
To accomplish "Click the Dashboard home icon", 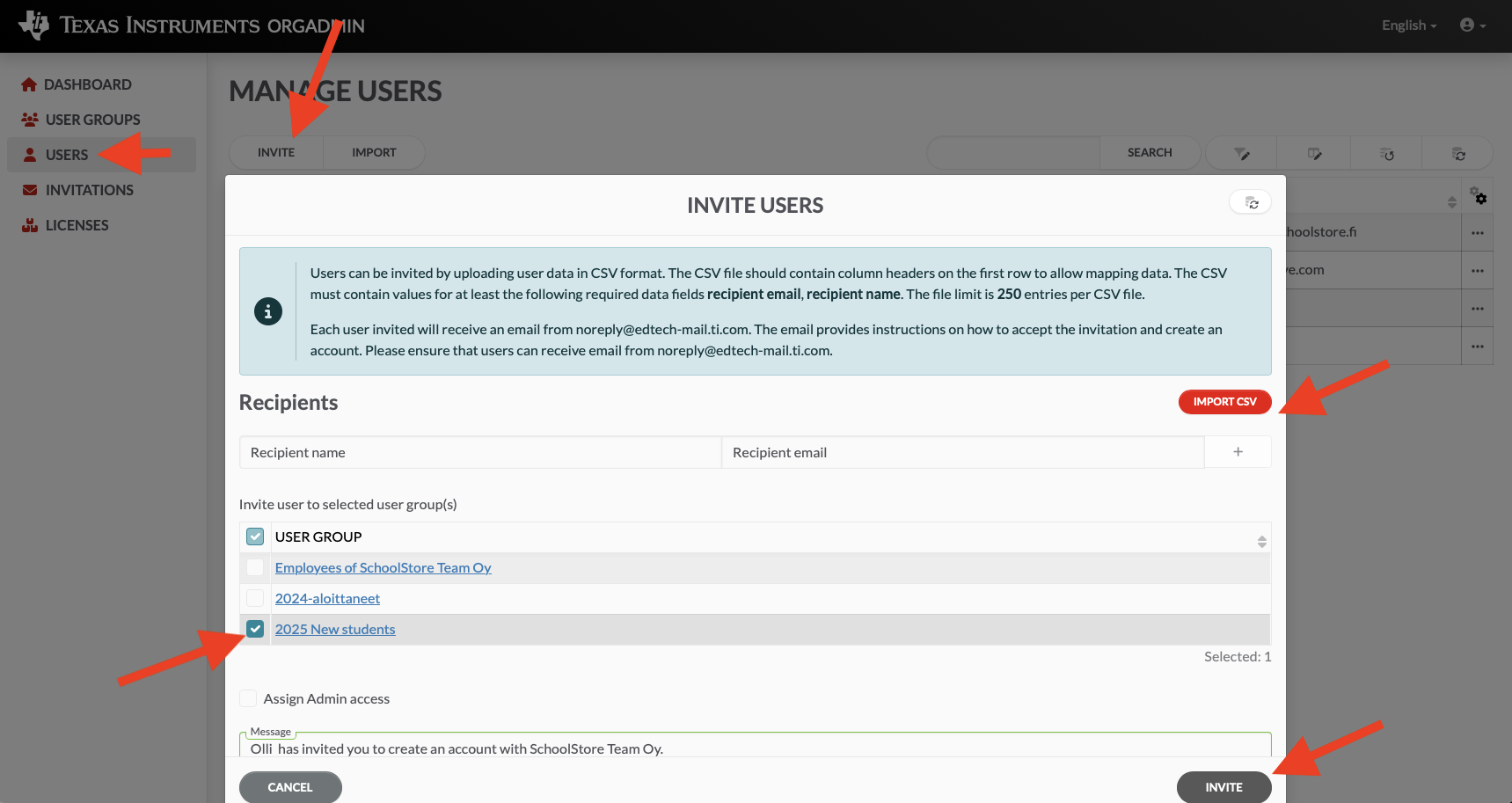I will click(29, 84).
